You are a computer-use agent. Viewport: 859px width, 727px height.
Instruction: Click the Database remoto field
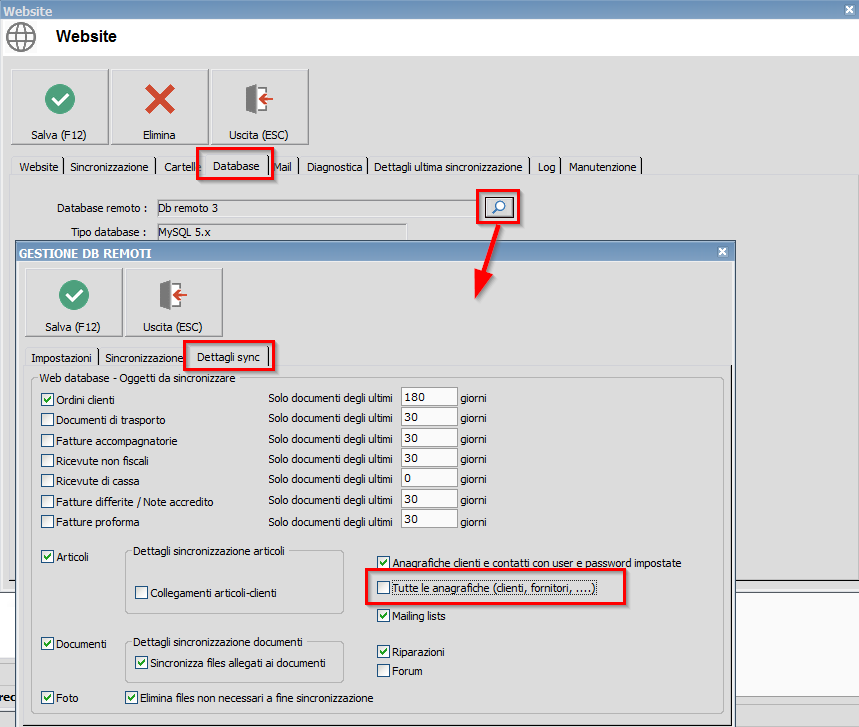(319, 208)
